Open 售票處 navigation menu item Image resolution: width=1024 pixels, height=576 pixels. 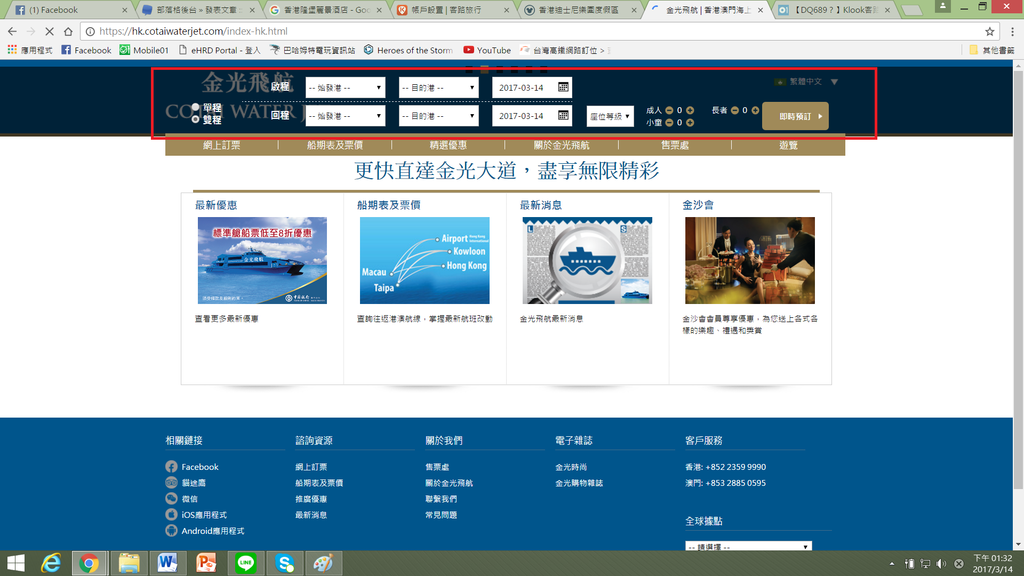point(675,145)
